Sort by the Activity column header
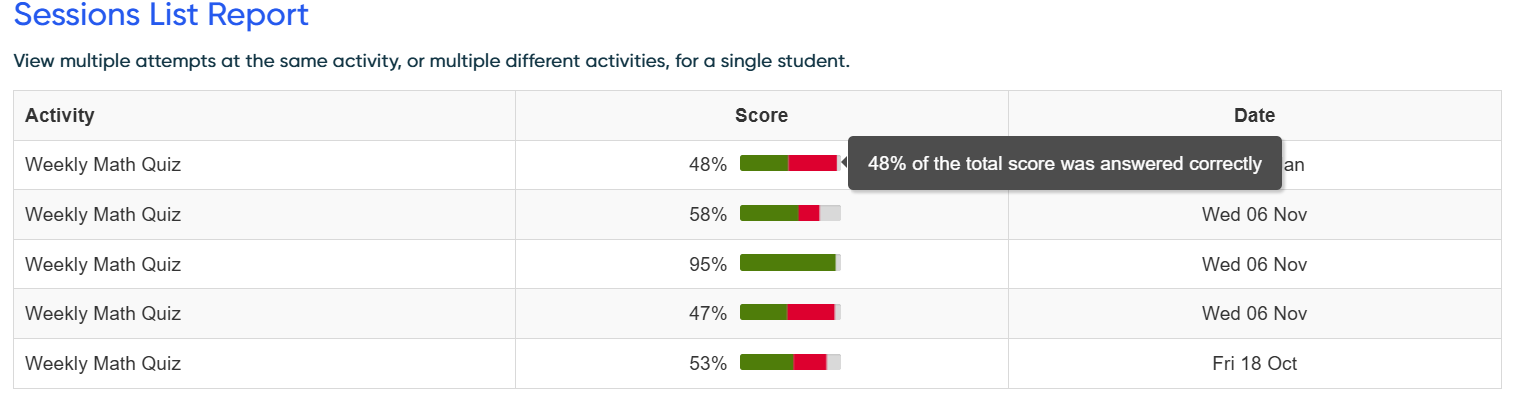1513x402 pixels. [x=60, y=115]
